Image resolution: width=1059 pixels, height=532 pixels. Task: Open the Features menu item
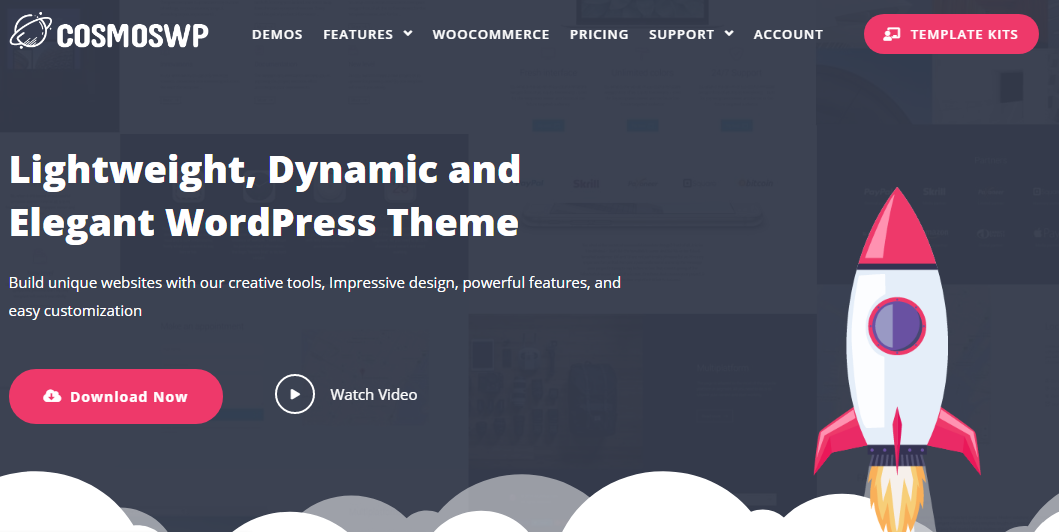tap(358, 34)
